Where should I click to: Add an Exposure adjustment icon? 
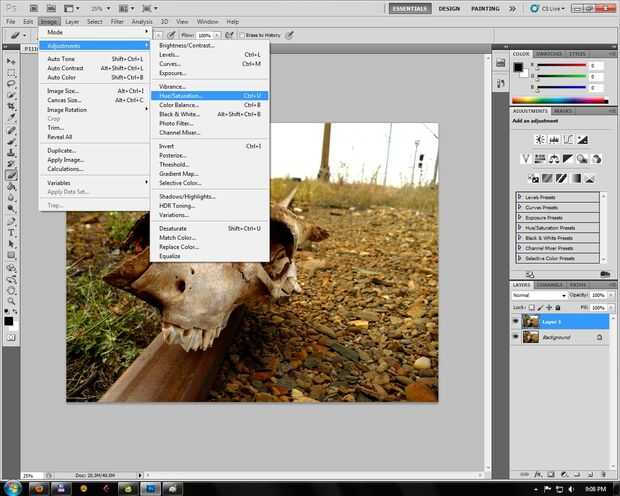coord(582,140)
